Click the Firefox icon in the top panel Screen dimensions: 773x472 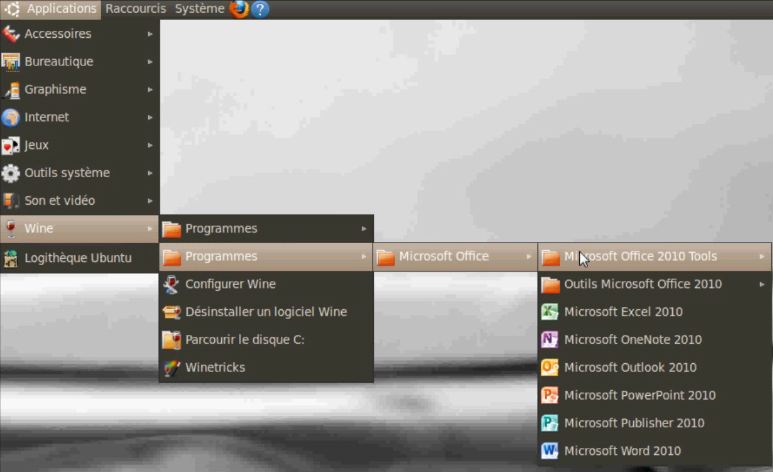point(239,9)
